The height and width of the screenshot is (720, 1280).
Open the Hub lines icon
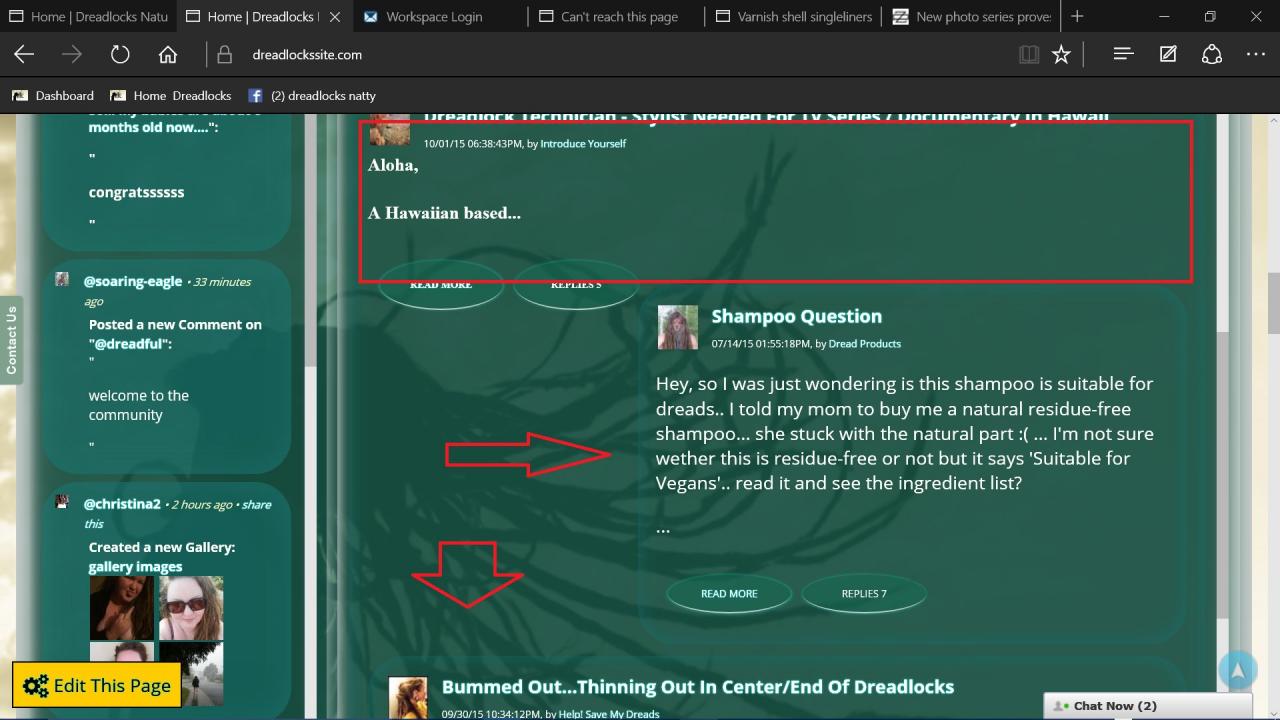[1123, 55]
